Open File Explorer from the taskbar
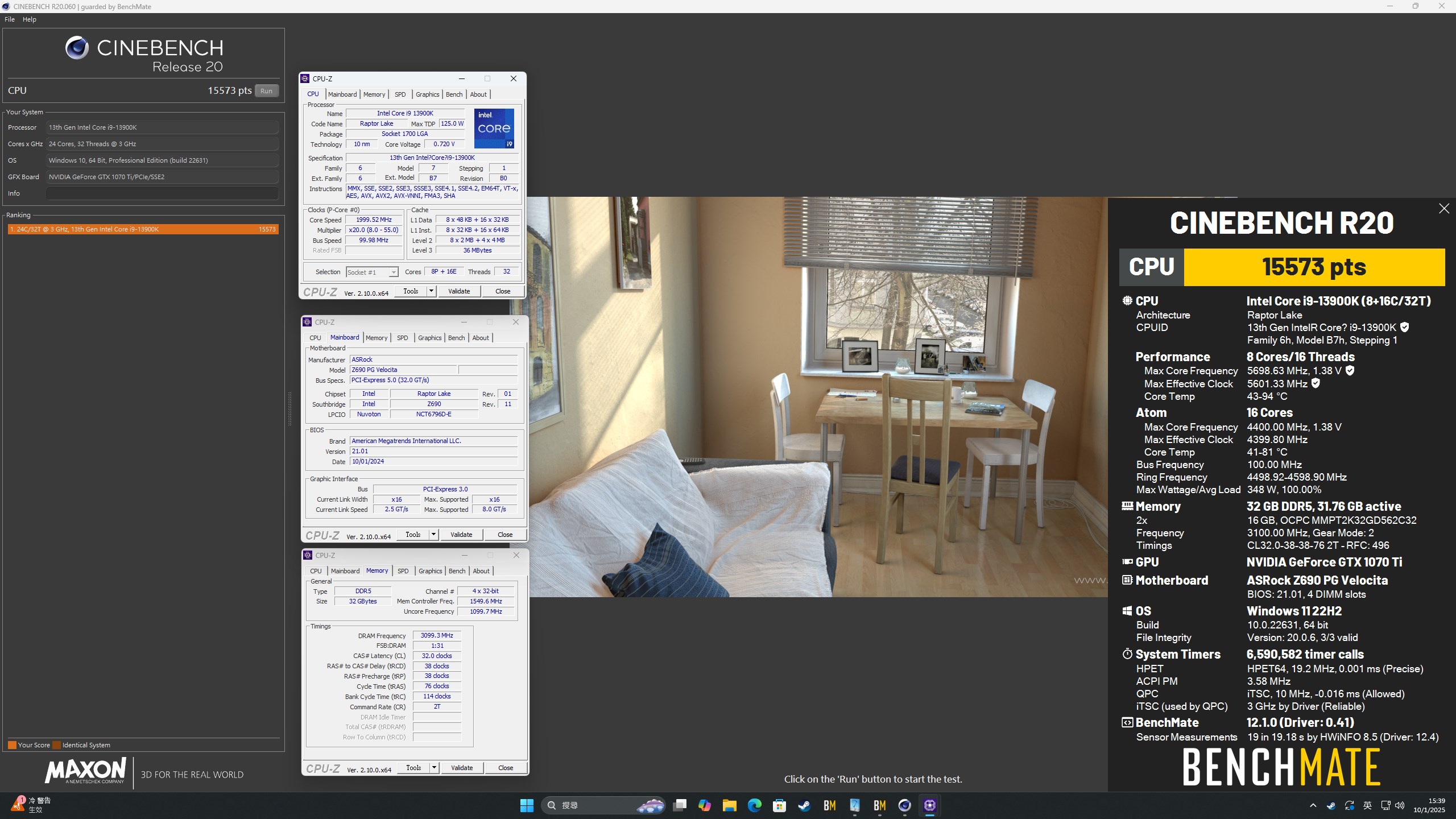This screenshot has height=819, width=1456. coord(730,805)
